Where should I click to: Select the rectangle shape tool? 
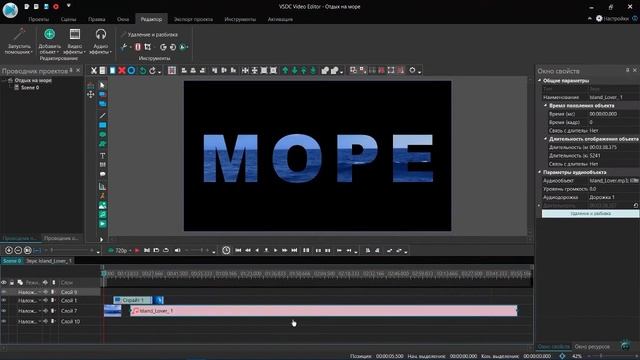pyautogui.click(x=102, y=125)
